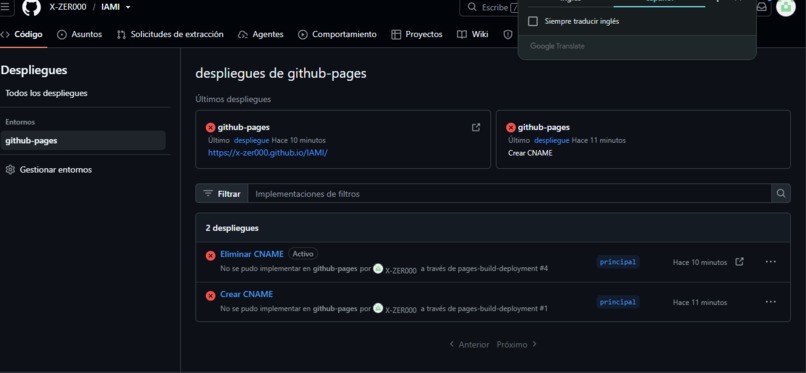
Task: Select Todos los despliegues in the sidebar
Action: (46, 94)
